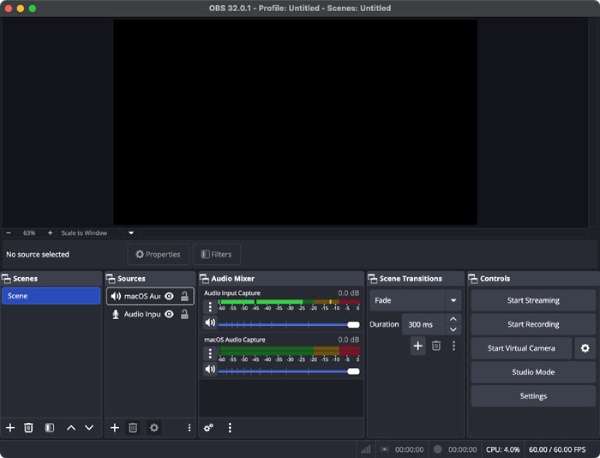The width and height of the screenshot is (600, 458).
Task: Decrease duration with down stepper arrow
Action: tap(453, 329)
